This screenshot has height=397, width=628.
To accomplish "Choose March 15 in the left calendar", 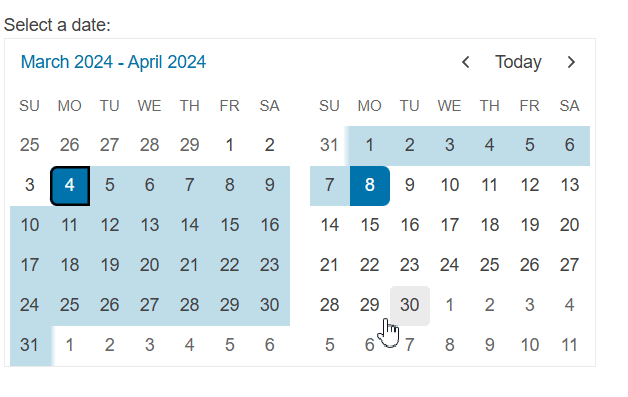I will (x=229, y=226).
